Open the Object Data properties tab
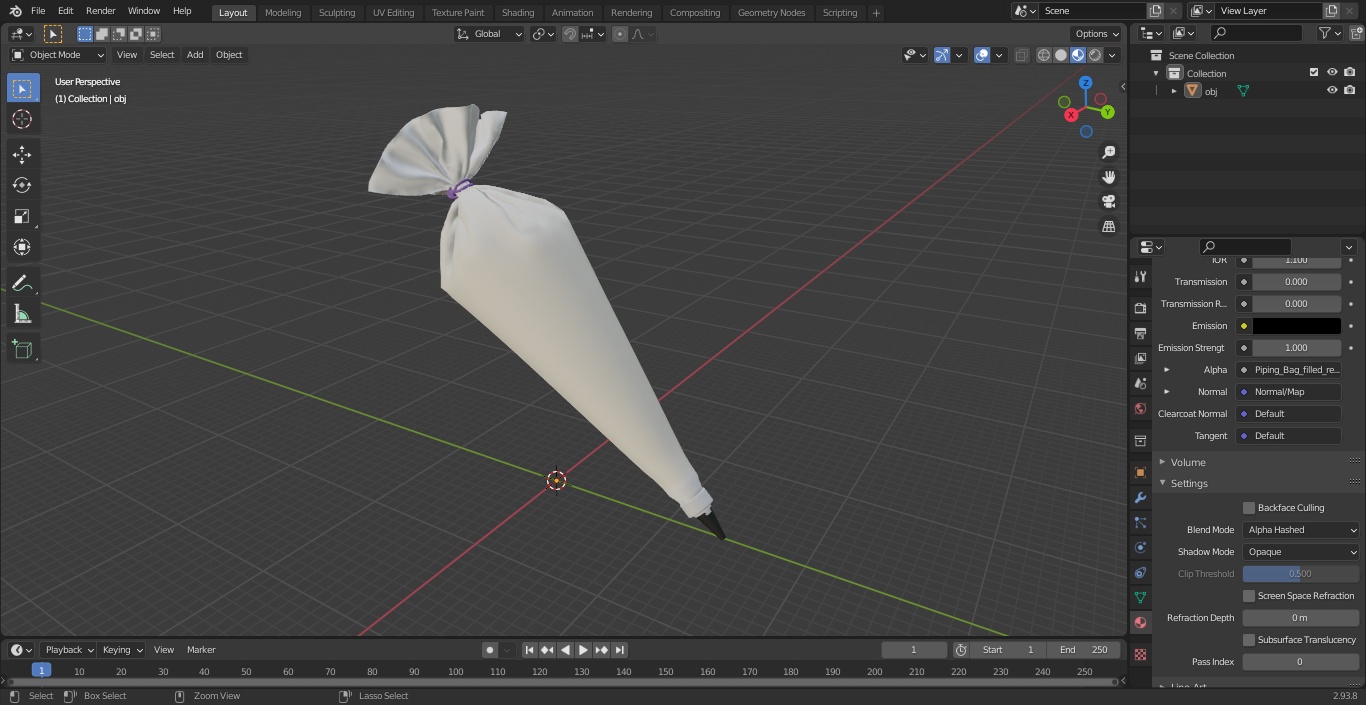Image resolution: width=1366 pixels, height=705 pixels. 1140,597
